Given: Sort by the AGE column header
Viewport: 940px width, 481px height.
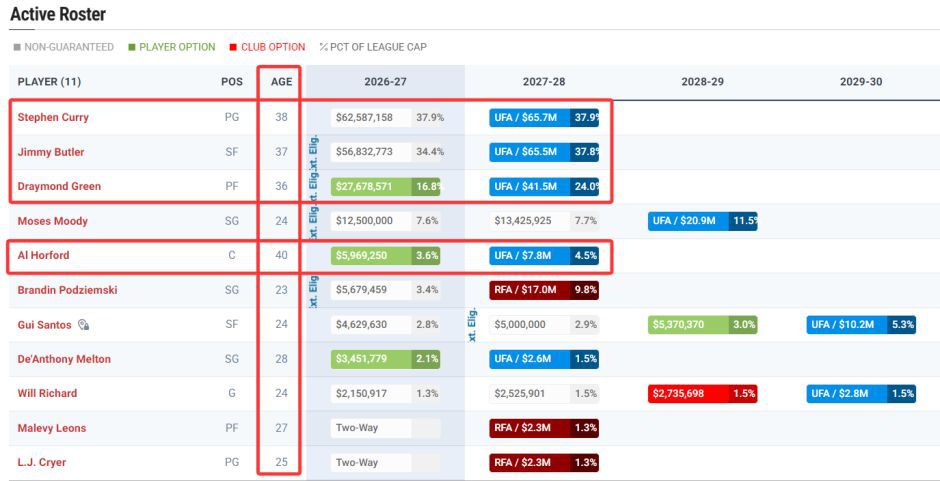Looking at the screenshot, I should coord(282,82).
